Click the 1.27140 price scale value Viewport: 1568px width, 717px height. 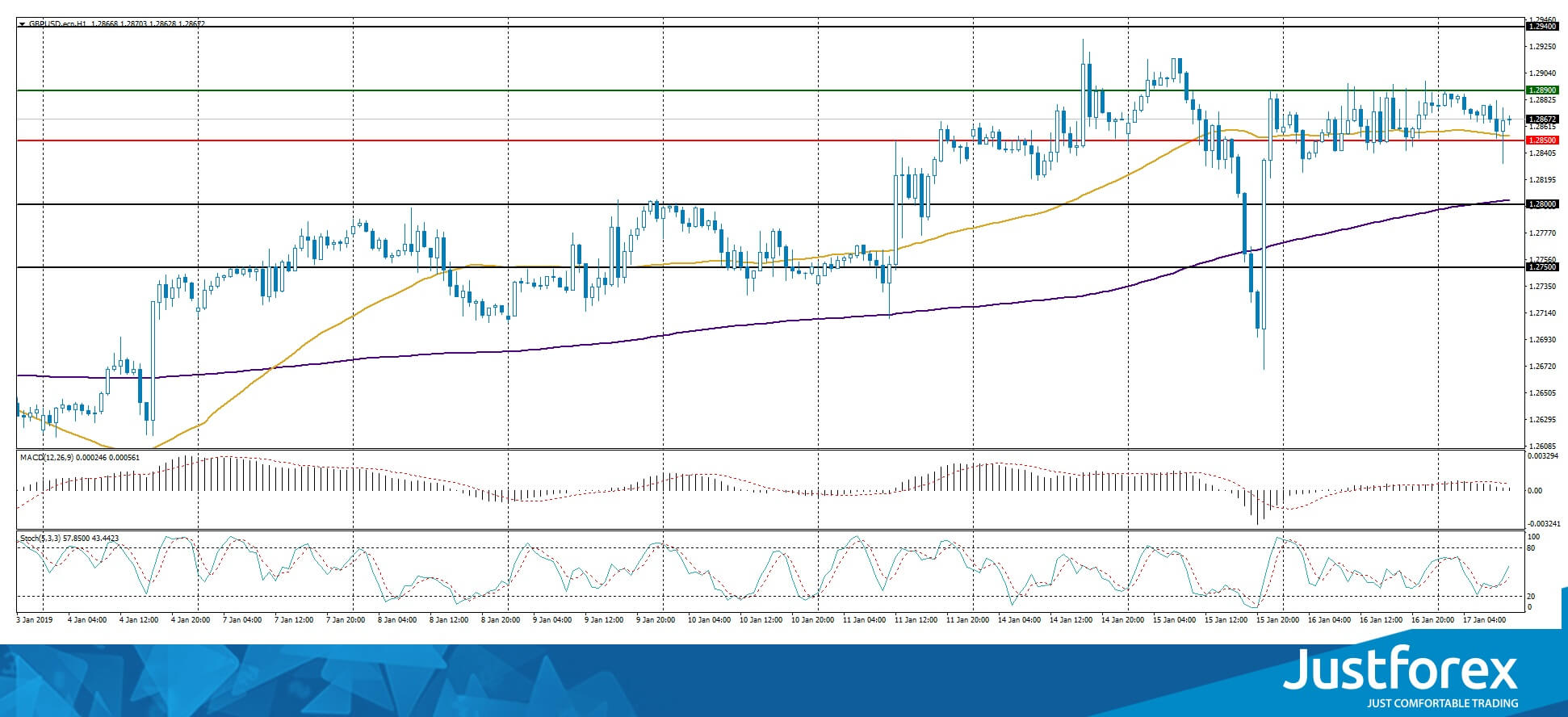coord(1542,313)
